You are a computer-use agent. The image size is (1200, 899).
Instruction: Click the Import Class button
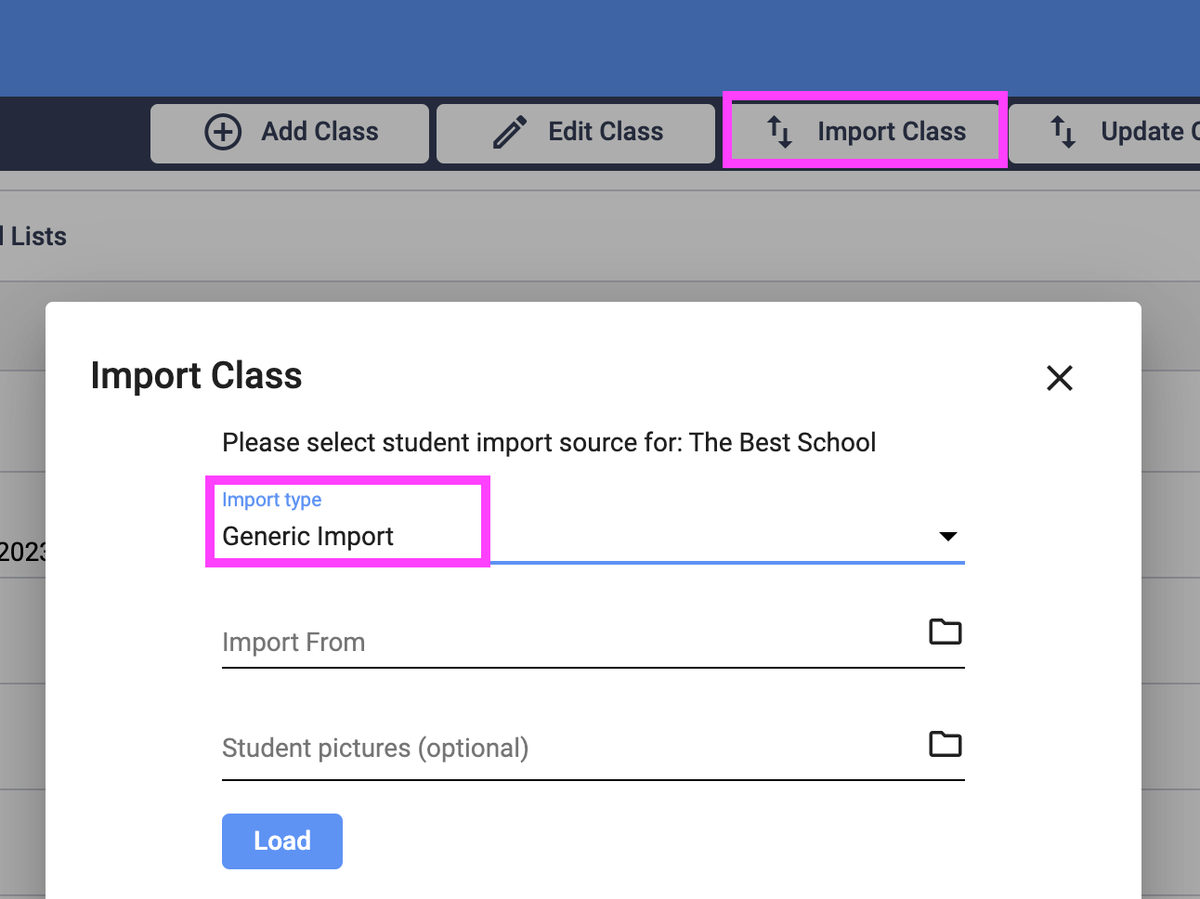(864, 133)
